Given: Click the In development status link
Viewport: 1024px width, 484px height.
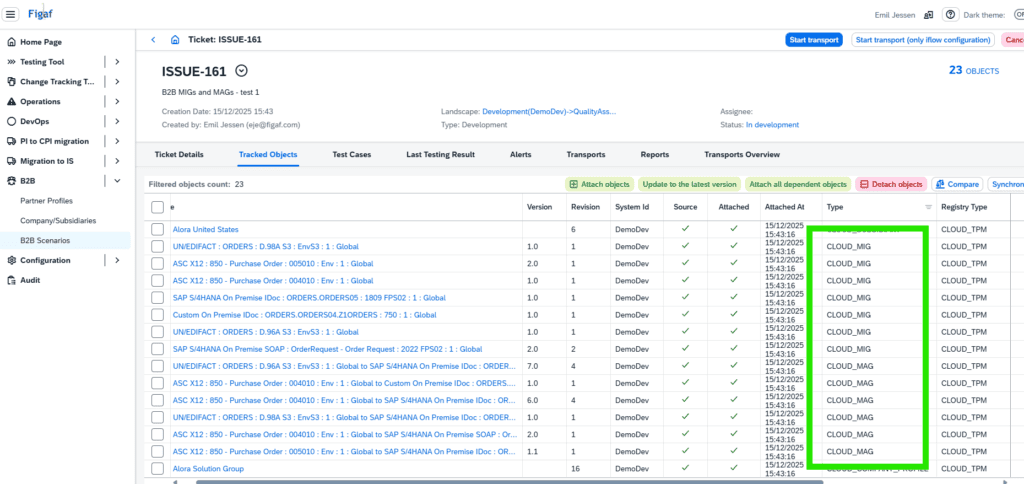Looking at the screenshot, I should pyautogui.click(x=773, y=125).
